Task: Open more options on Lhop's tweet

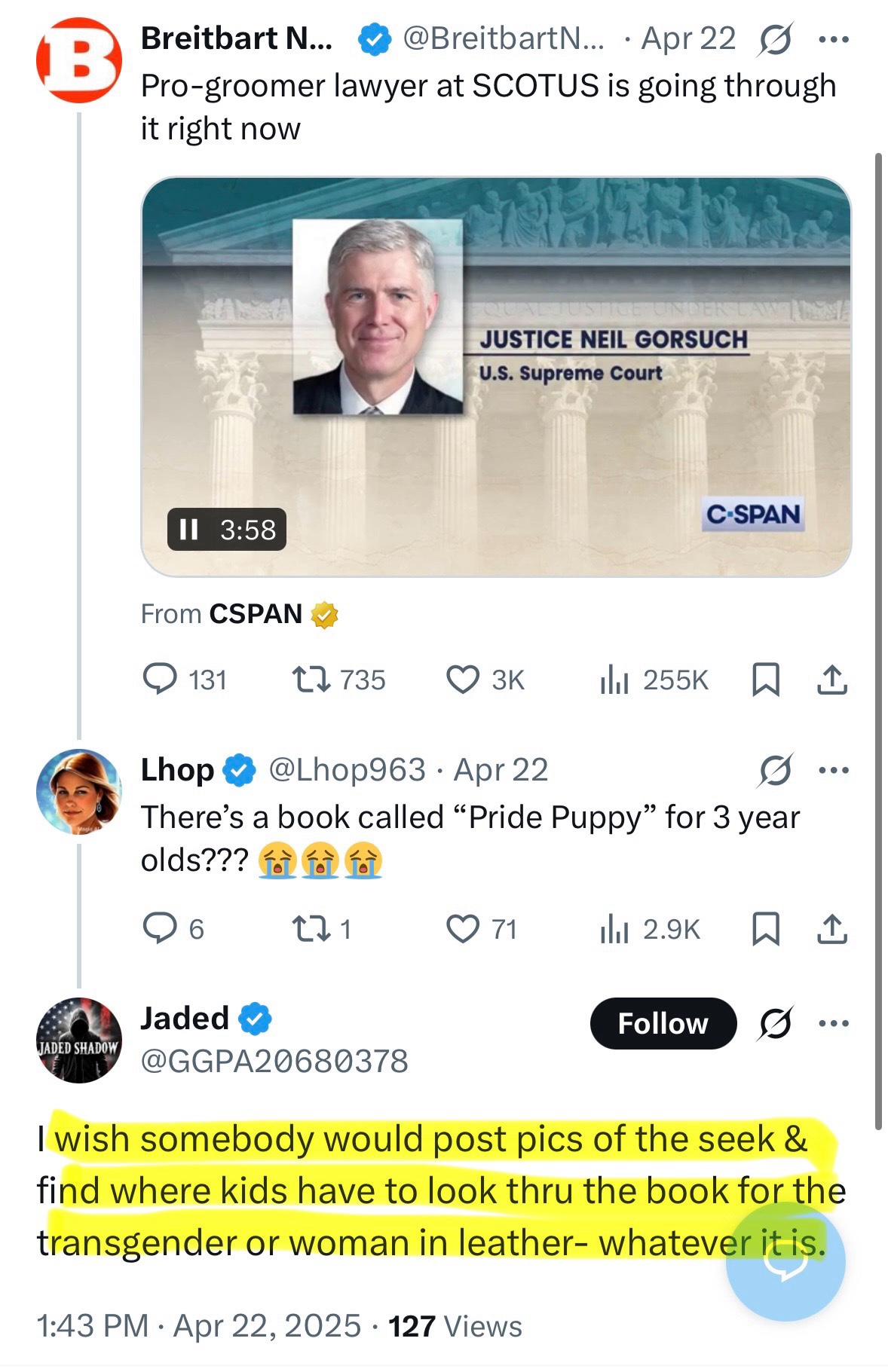Action: click(x=834, y=770)
